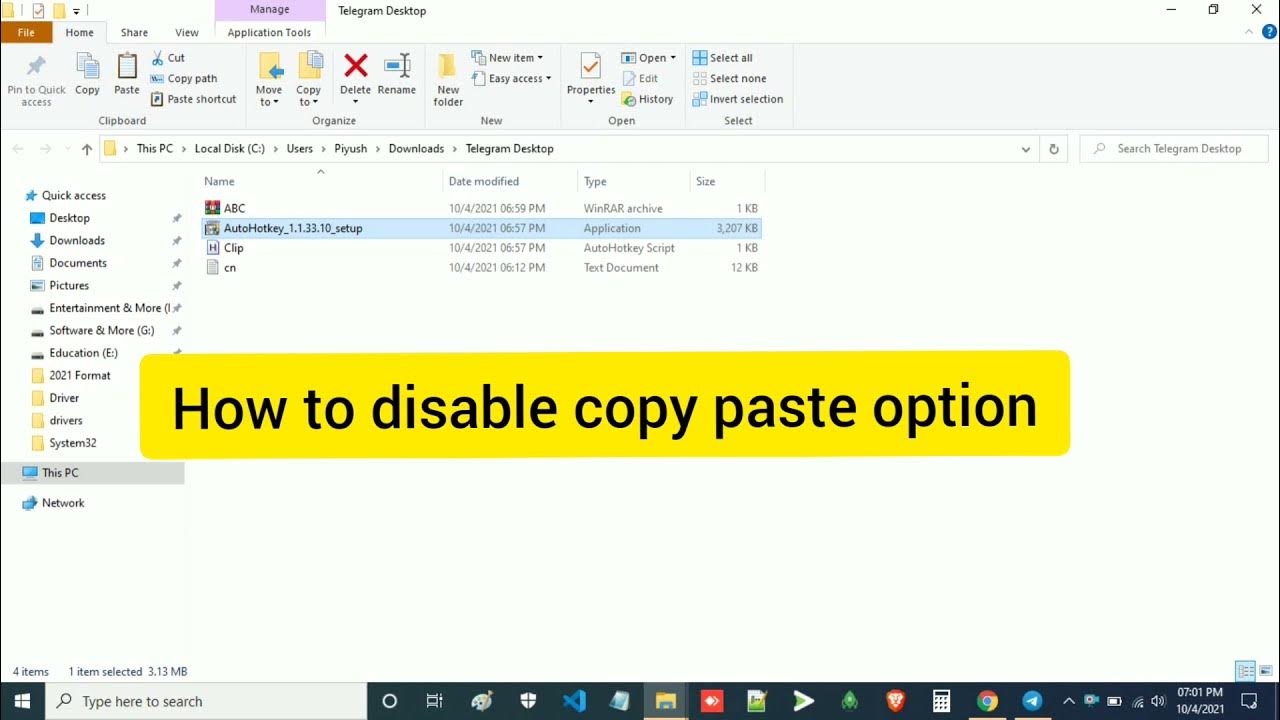Go up one folder level
1280x720 pixels.
coord(87,149)
